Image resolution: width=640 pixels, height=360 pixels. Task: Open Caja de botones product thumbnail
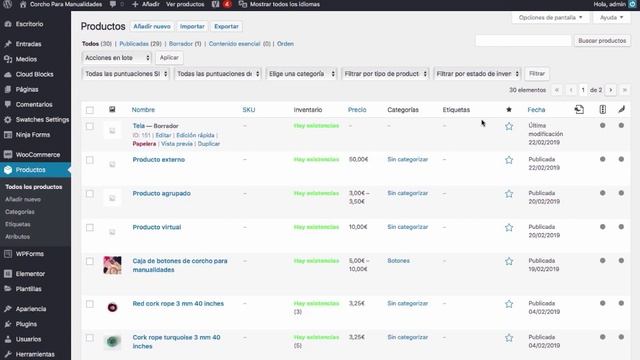point(112,265)
